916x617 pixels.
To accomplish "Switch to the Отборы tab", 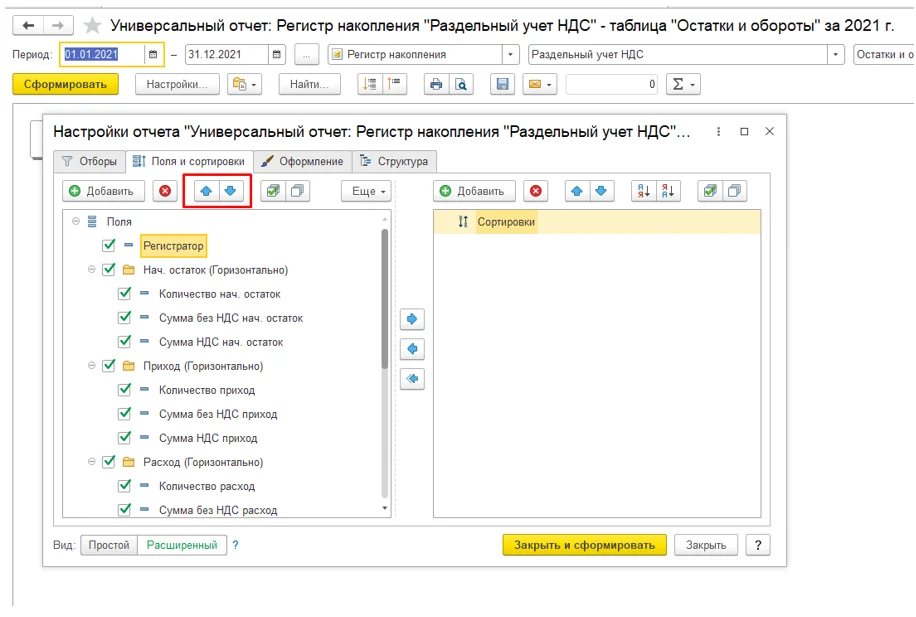I will tap(89, 161).
